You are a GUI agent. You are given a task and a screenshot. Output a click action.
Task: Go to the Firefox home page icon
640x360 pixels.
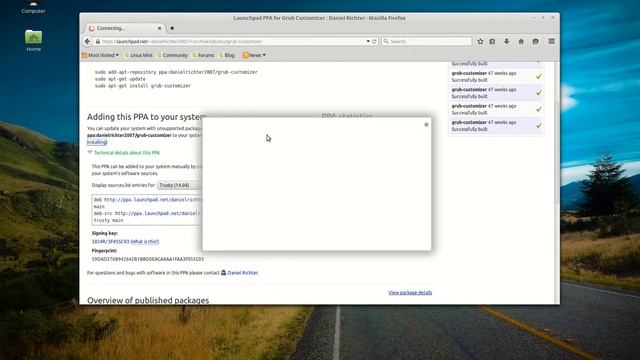[x=521, y=41]
